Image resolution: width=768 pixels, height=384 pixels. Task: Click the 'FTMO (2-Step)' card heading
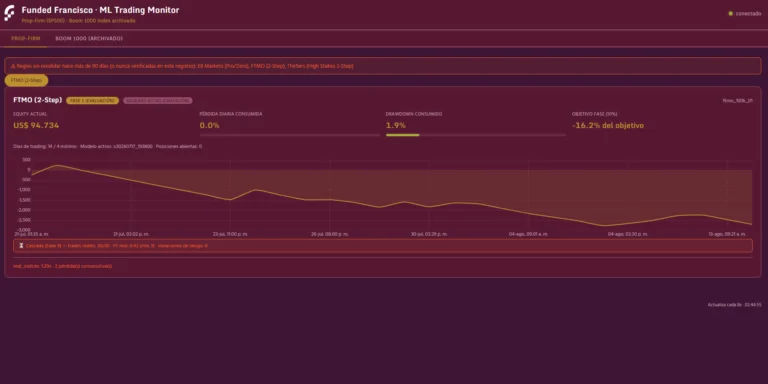pyautogui.click(x=38, y=100)
